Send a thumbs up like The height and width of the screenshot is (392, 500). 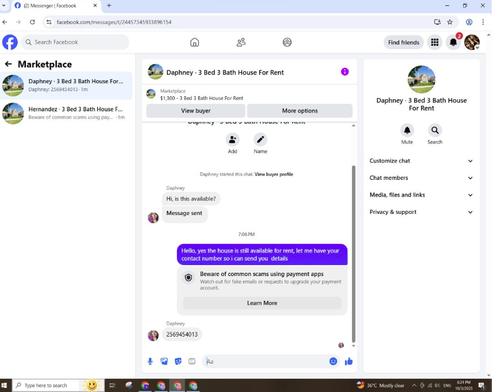pos(349,361)
